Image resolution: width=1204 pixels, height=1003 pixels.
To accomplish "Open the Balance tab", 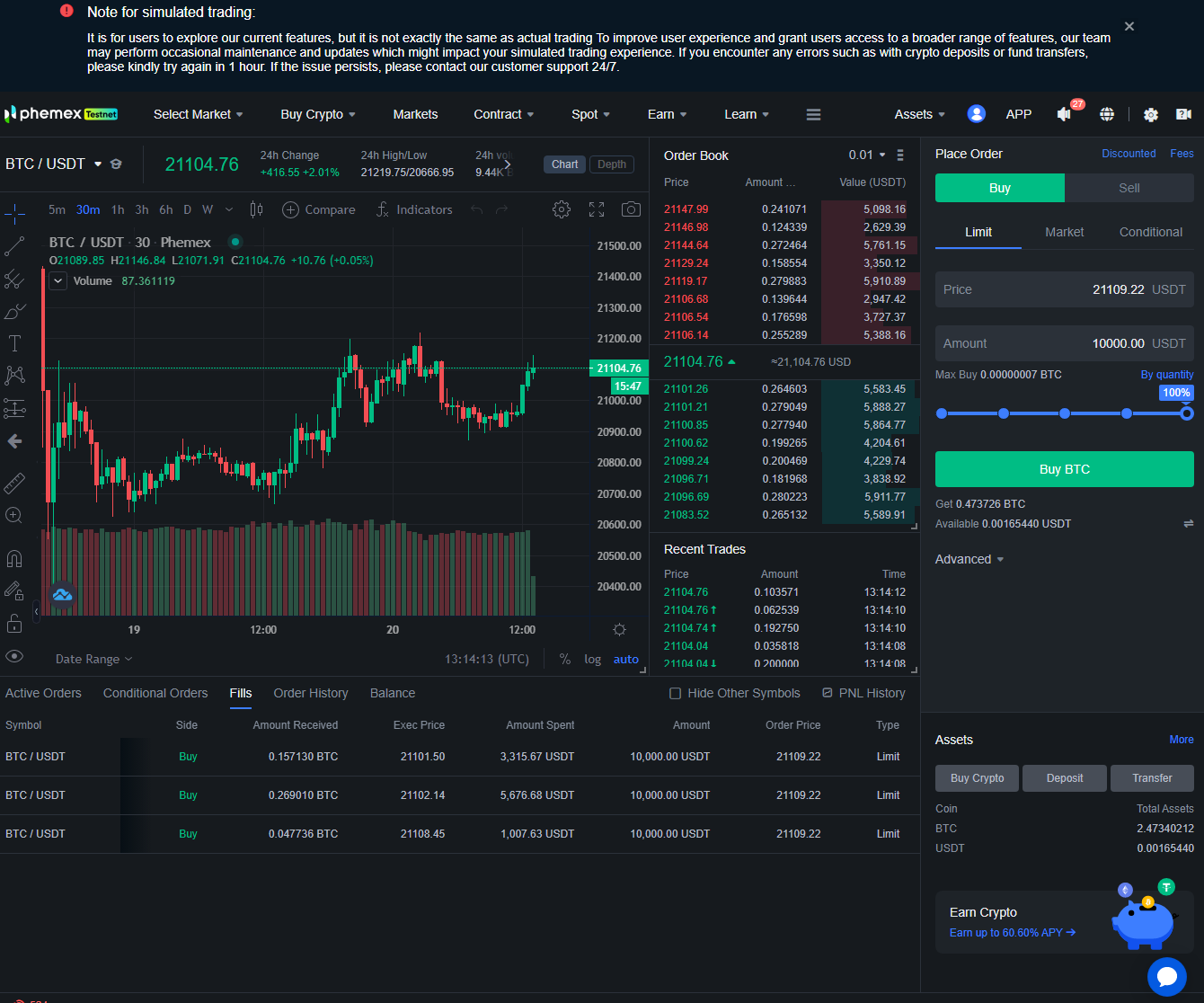I will [393, 693].
